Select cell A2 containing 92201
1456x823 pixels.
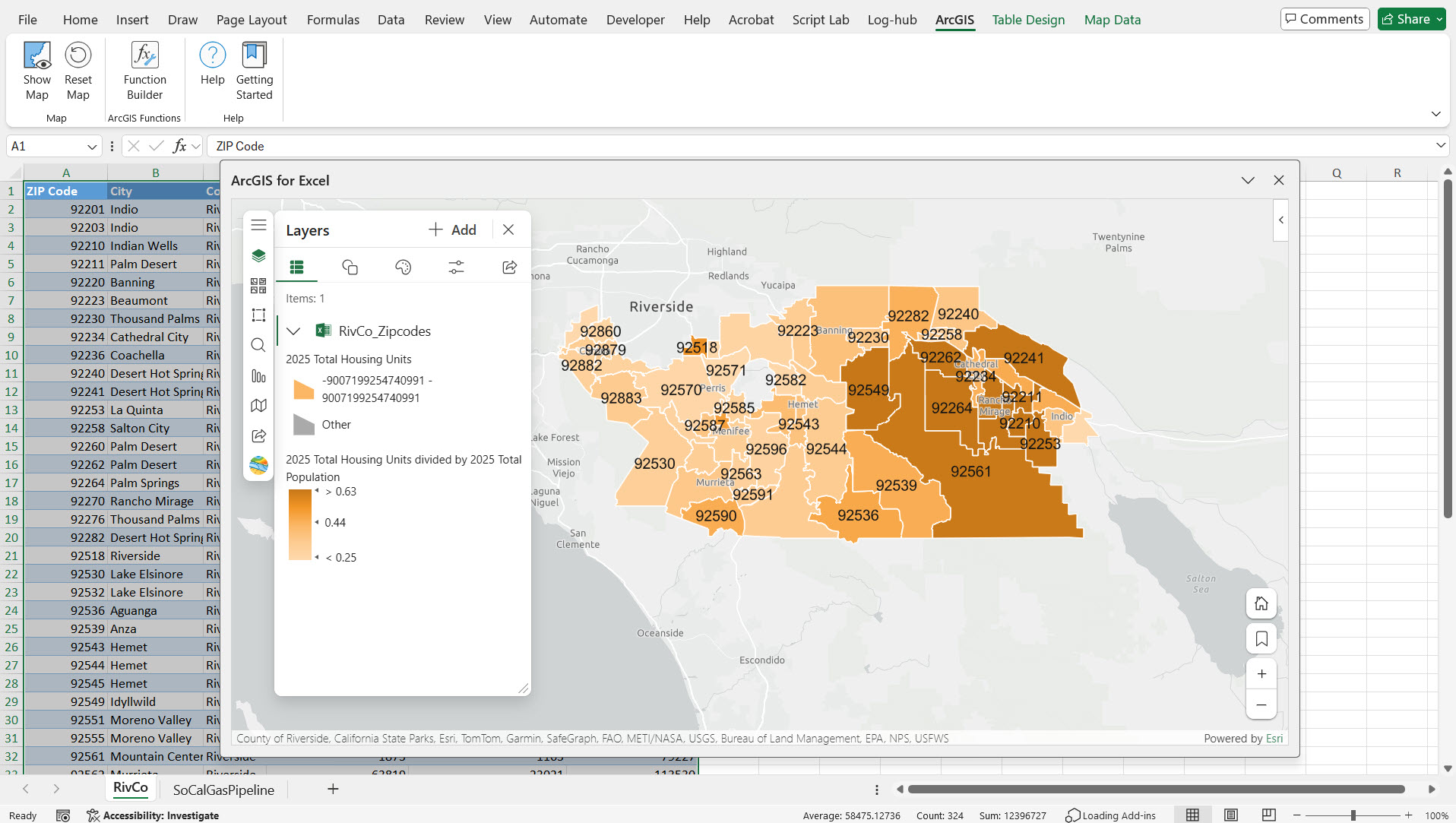(65, 209)
